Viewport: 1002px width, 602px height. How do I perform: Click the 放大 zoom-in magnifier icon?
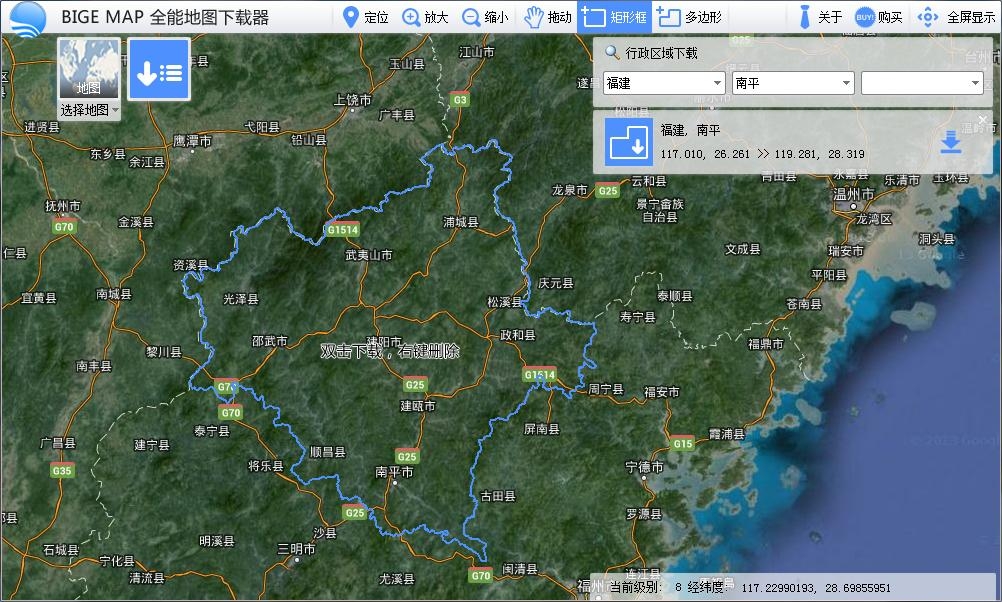(411, 16)
